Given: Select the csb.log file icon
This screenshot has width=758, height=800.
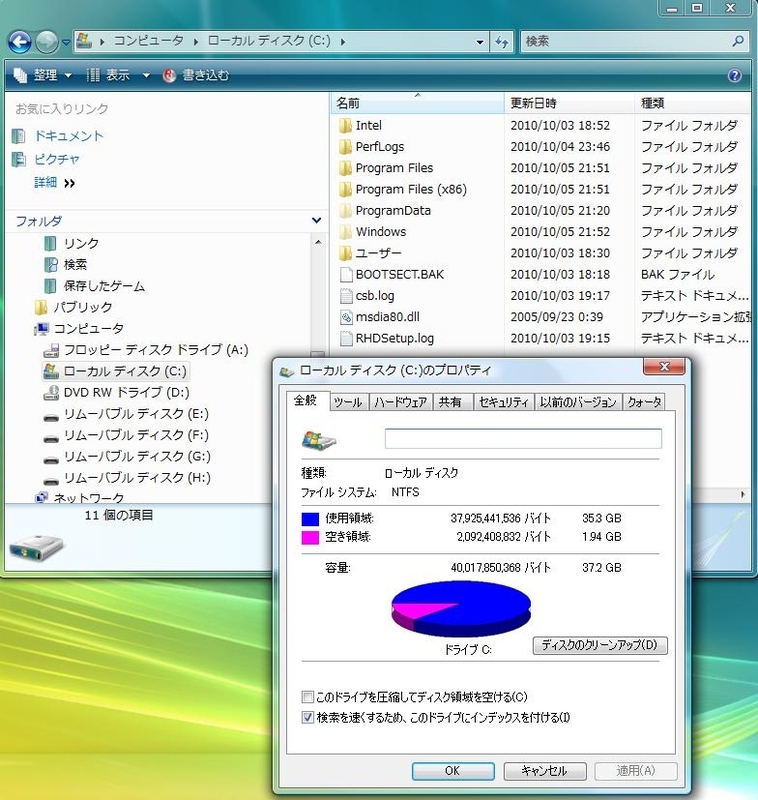Looking at the screenshot, I should coord(346,296).
